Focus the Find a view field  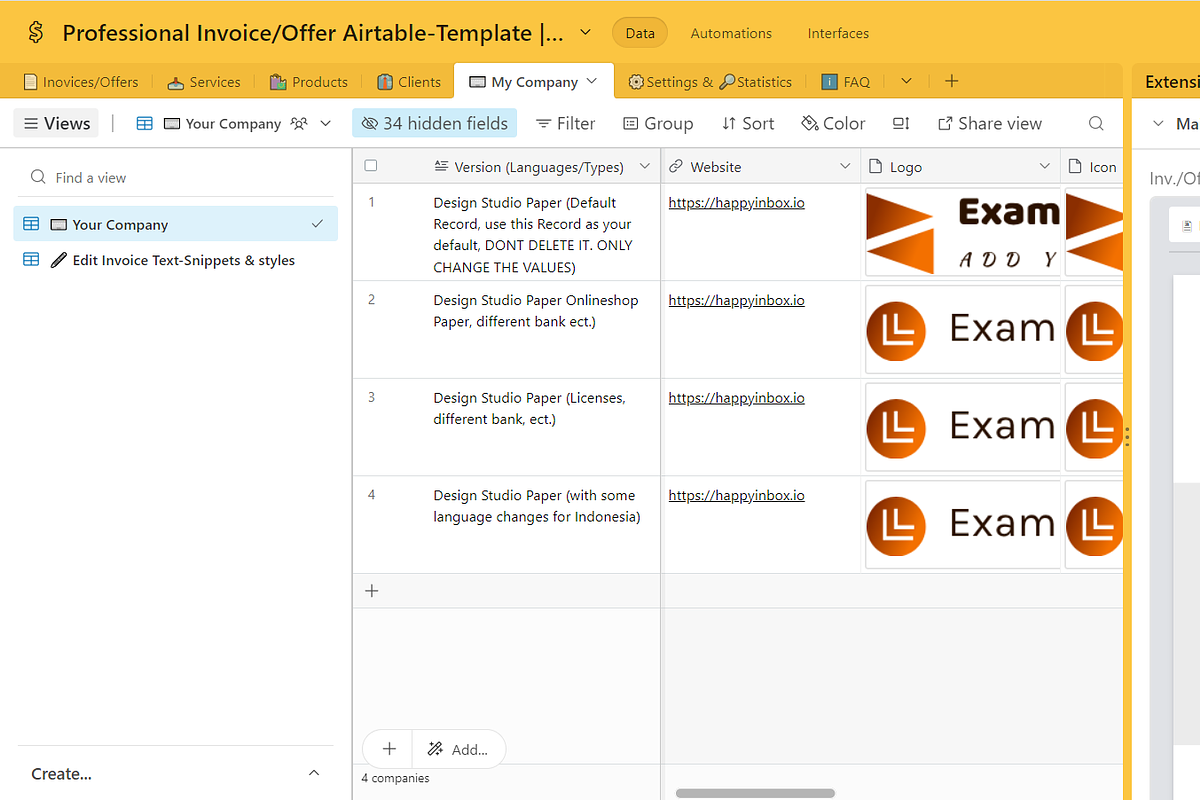(x=176, y=177)
